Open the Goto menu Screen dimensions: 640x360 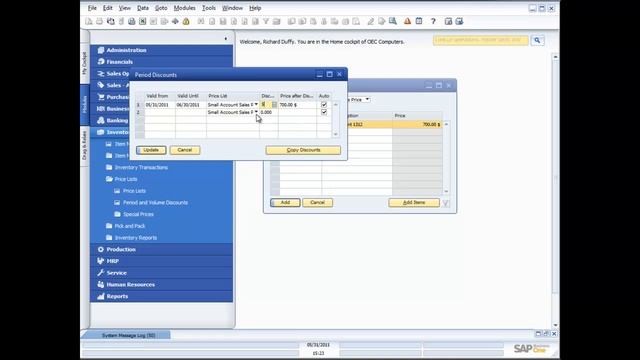[x=161, y=8]
